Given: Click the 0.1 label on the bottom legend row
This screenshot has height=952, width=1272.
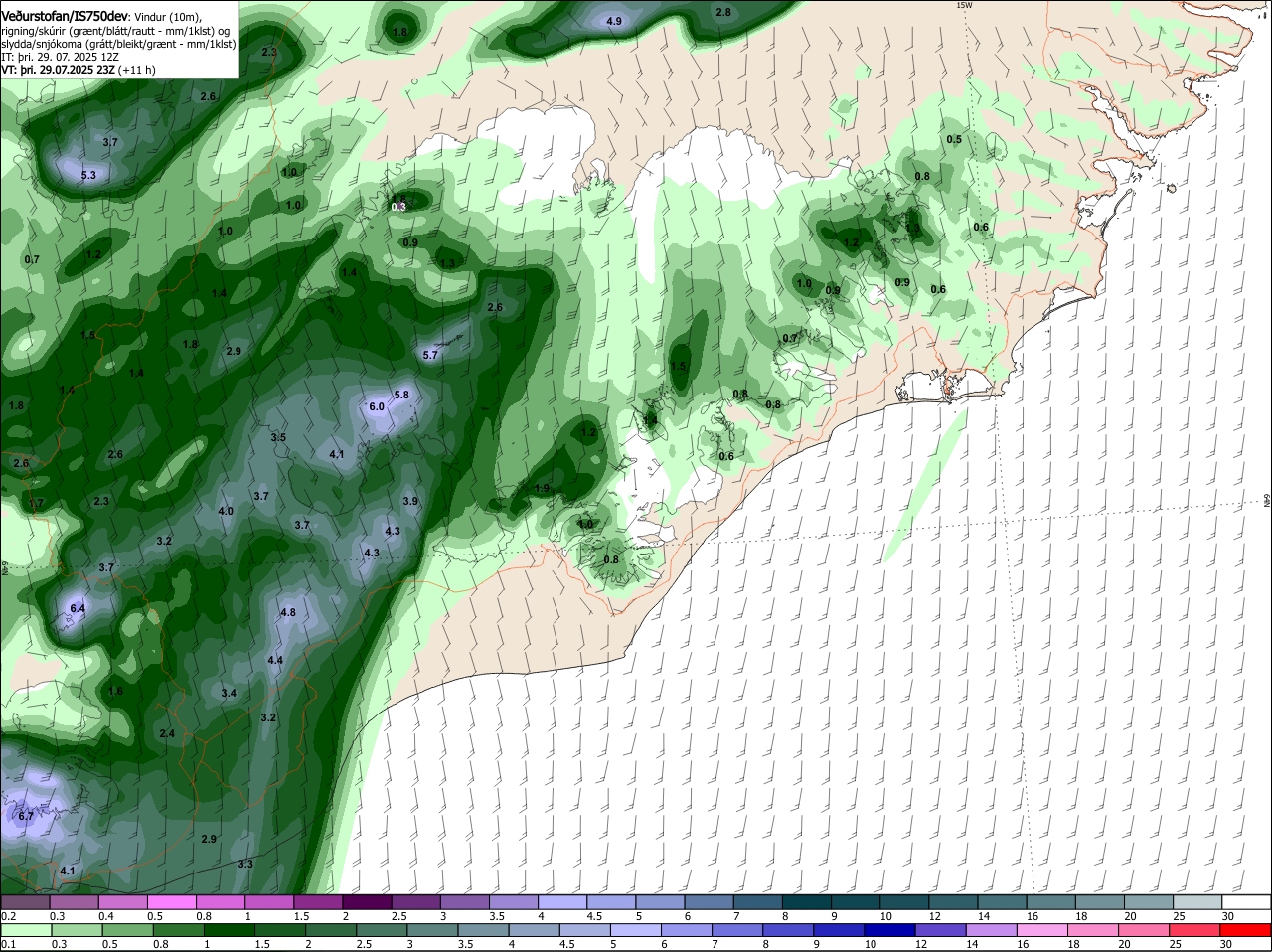Looking at the screenshot, I should pyautogui.click(x=8, y=944).
